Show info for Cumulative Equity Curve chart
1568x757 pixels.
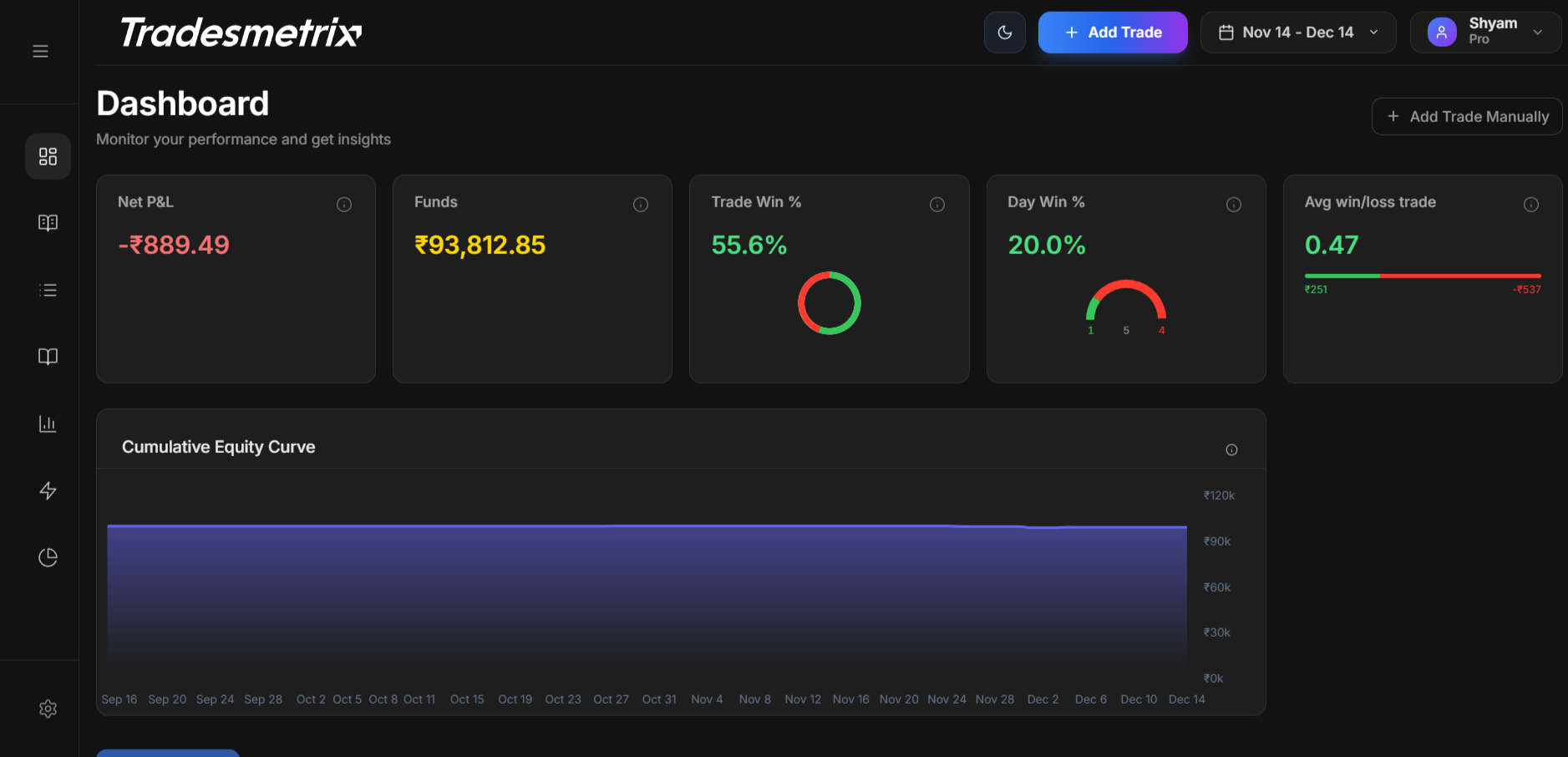[x=1231, y=450]
